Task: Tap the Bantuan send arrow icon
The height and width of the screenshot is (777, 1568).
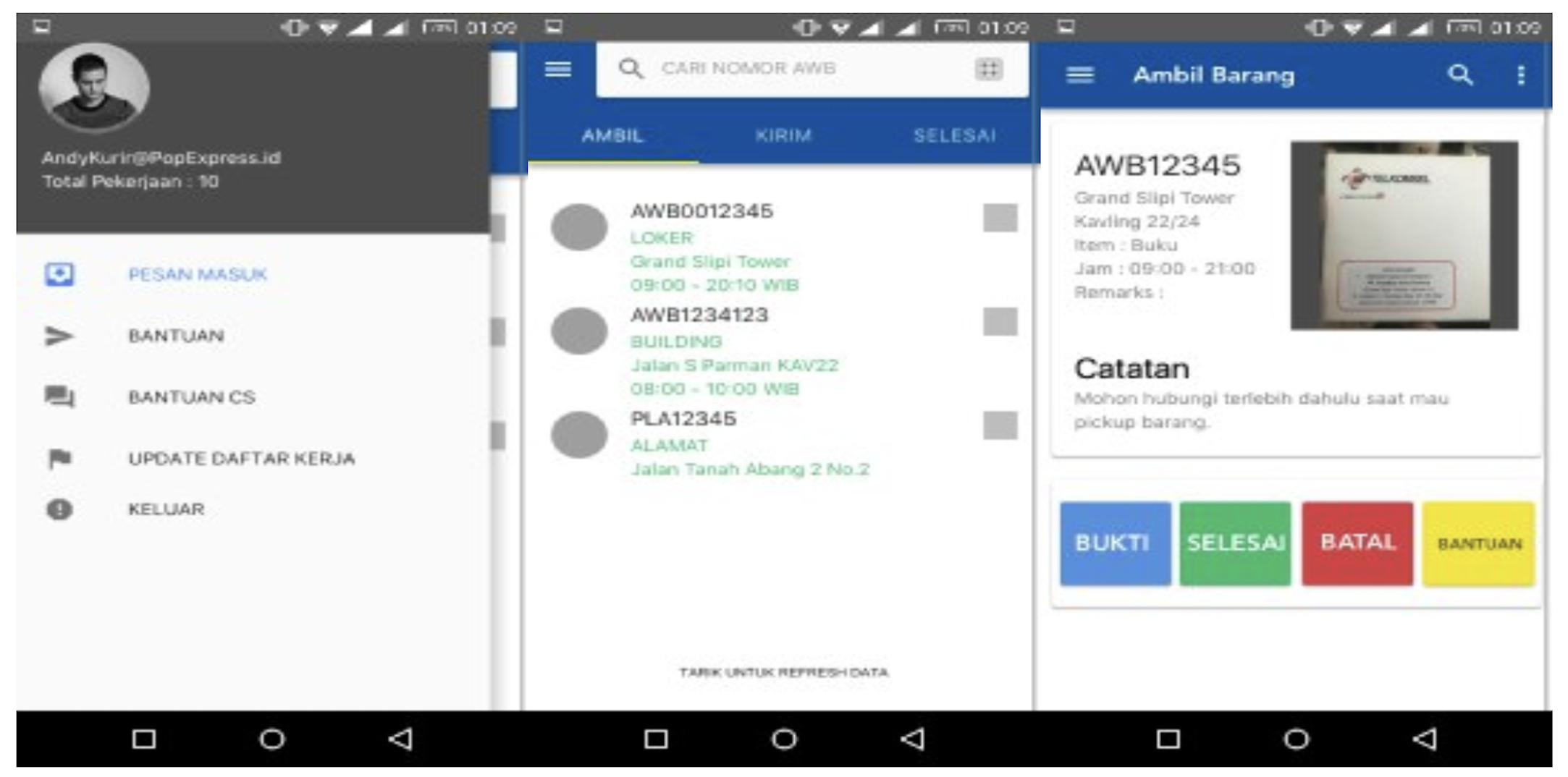Action: pos(59,336)
